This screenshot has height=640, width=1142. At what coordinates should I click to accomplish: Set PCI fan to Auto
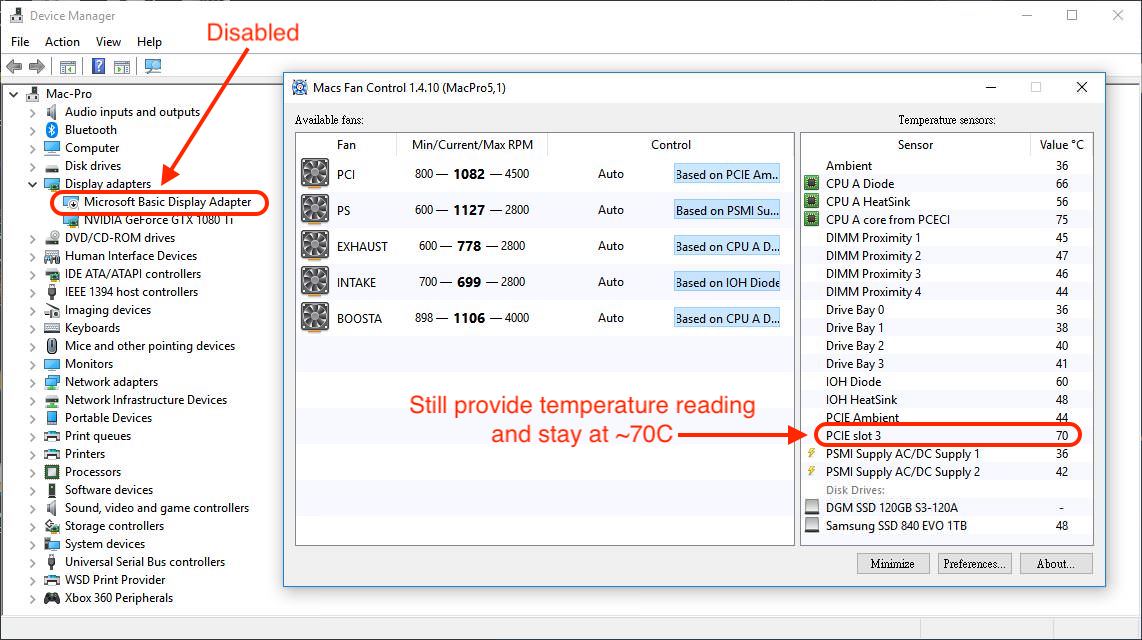610,174
